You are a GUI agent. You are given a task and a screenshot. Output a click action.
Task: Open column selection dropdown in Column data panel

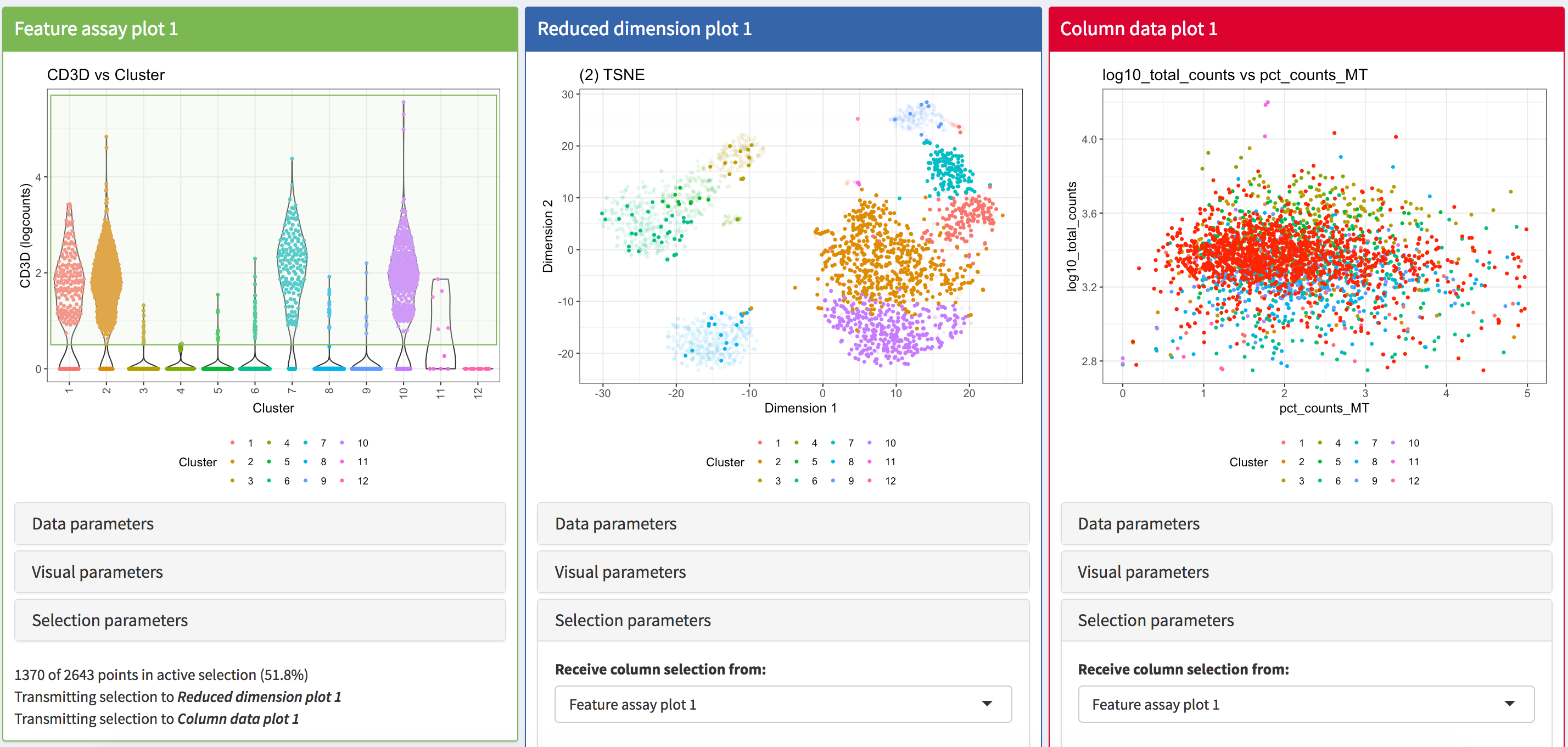pyautogui.click(x=1306, y=704)
